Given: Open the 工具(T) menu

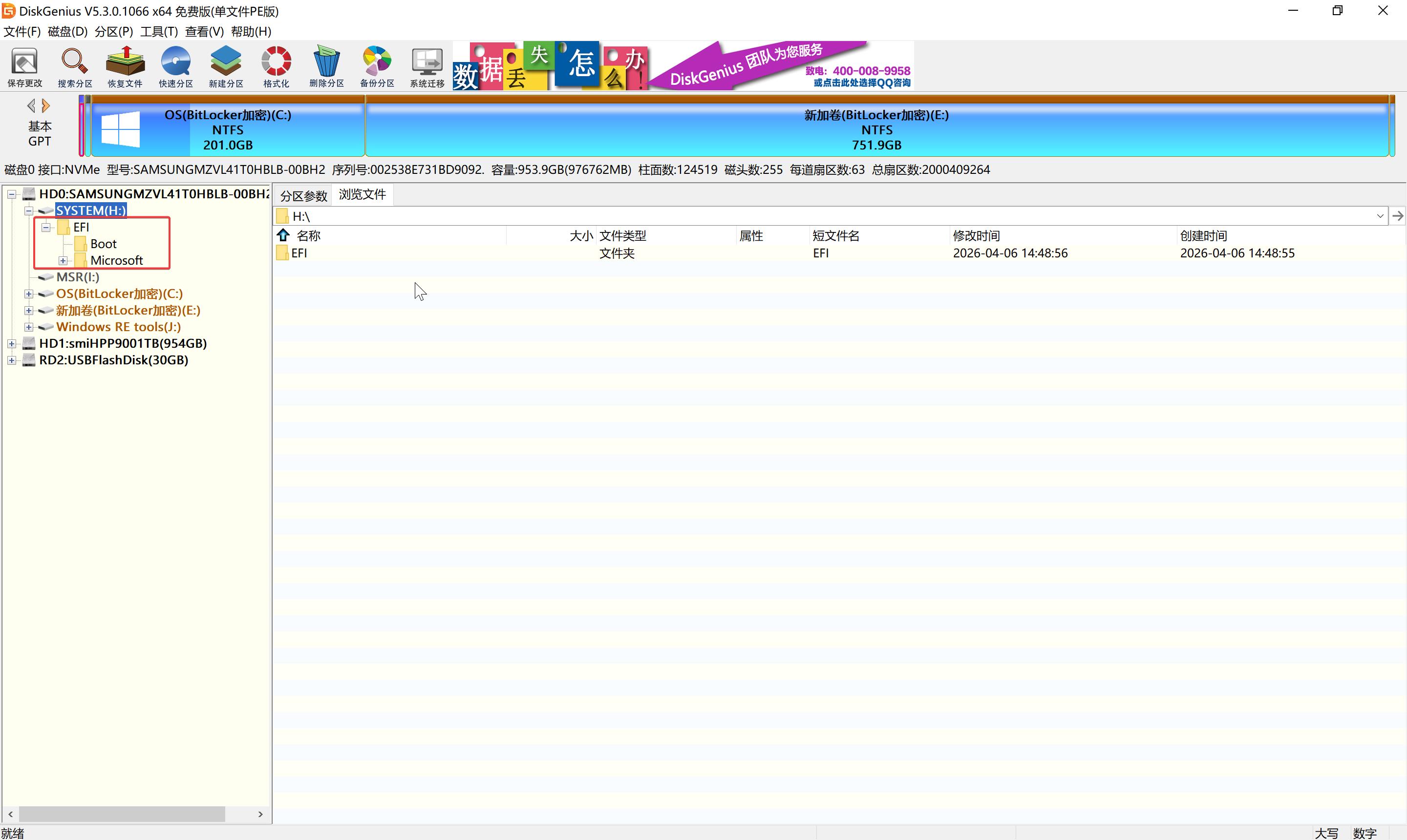Looking at the screenshot, I should tap(159, 32).
